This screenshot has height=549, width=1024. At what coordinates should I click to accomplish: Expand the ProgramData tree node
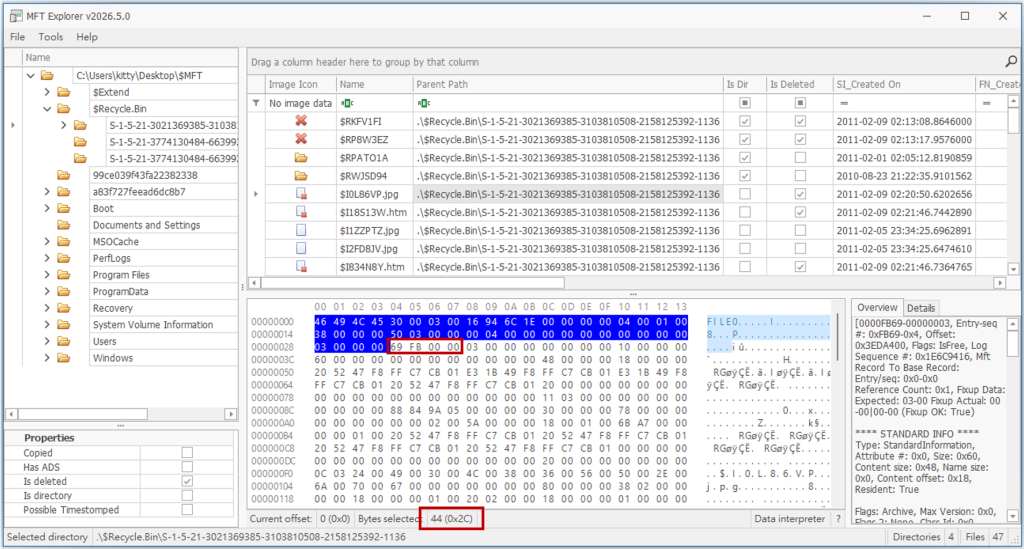pos(47,291)
